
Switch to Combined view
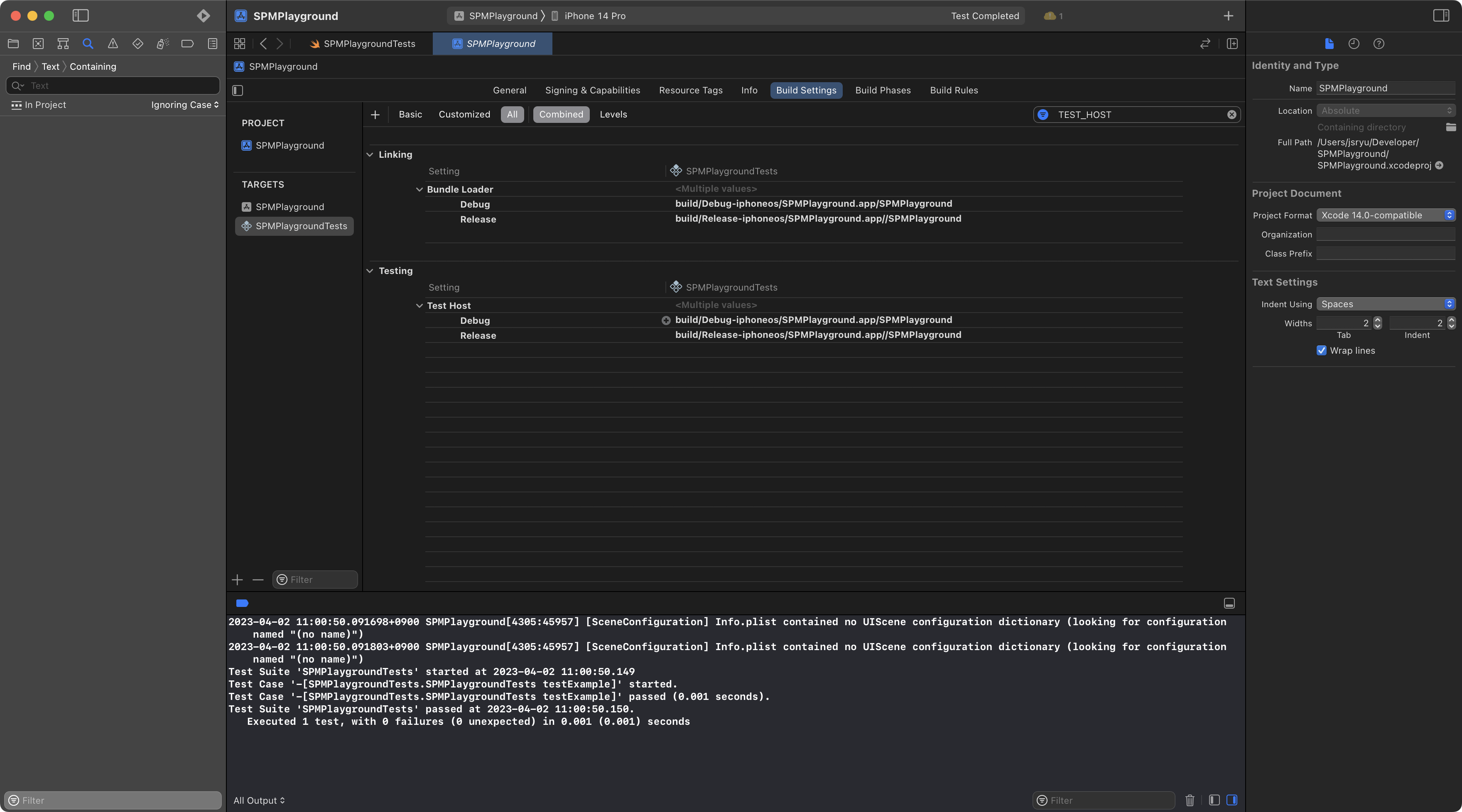561,115
